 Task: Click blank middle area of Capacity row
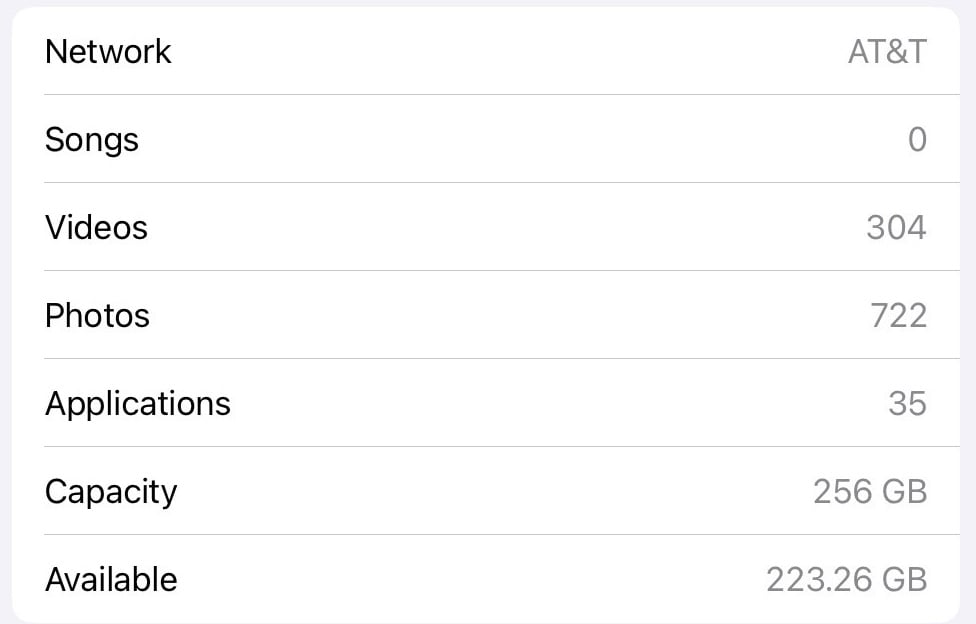500,492
